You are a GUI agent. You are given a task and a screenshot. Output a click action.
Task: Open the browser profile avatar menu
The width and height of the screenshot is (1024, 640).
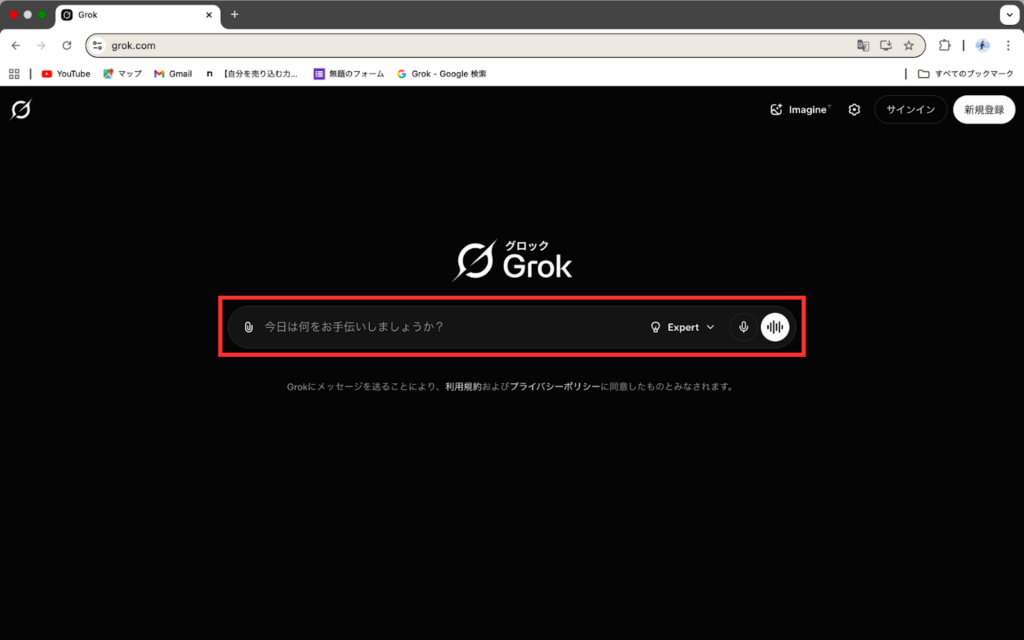[x=982, y=45]
